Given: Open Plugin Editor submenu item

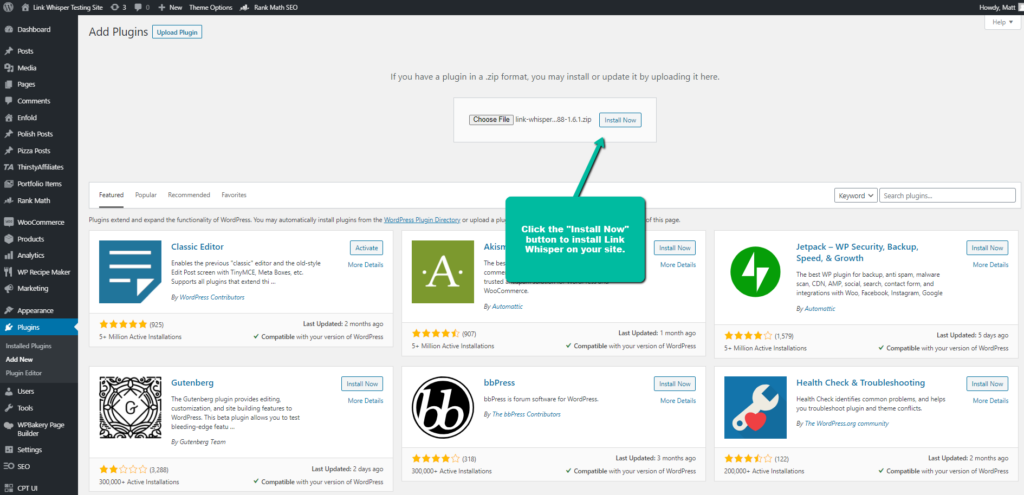Looking at the screenshot, I should (x=24, y=373).
